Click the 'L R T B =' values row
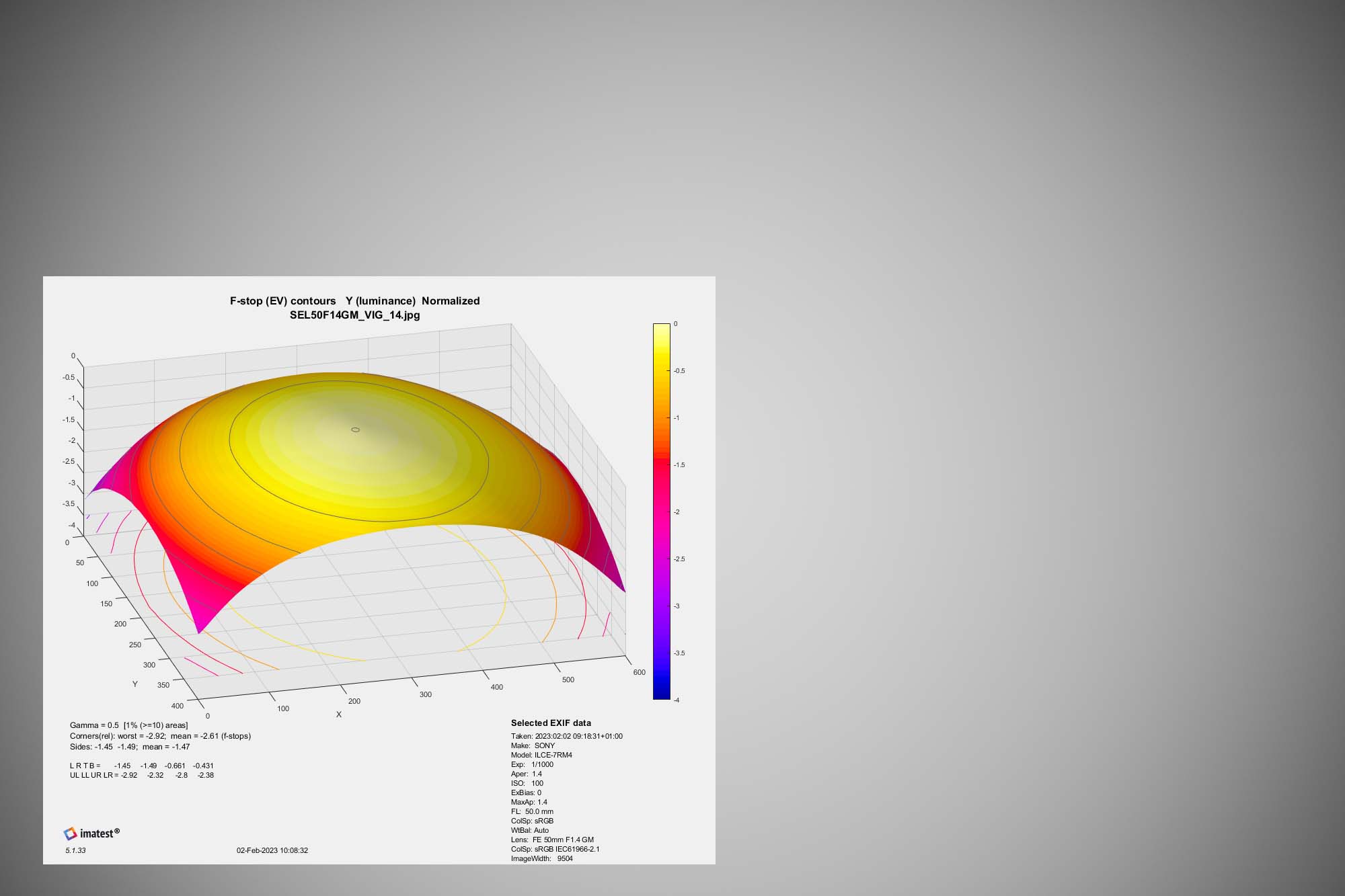1345x896 pixels. coord(141,766)
